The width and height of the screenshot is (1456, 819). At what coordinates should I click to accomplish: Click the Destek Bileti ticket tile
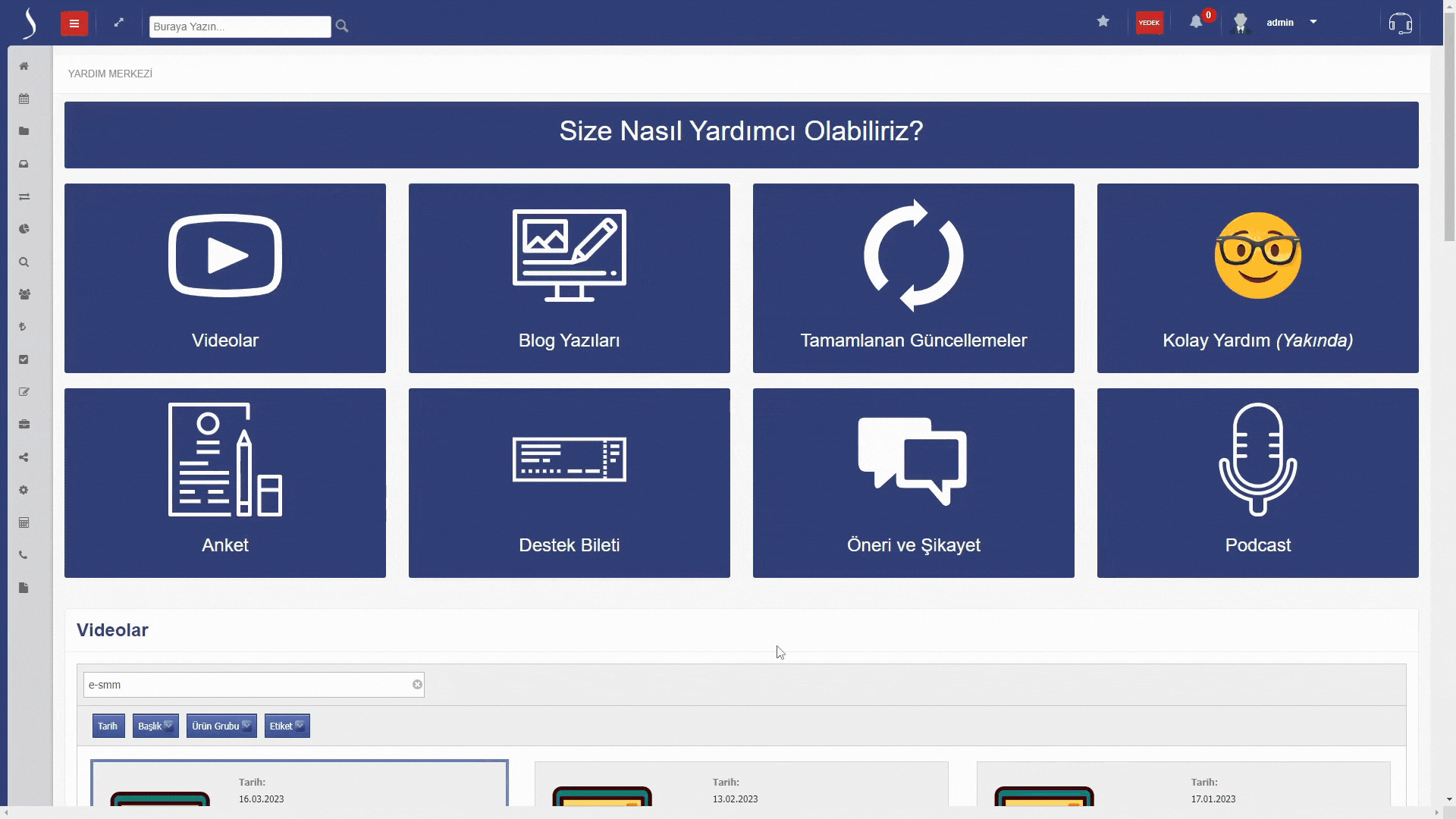(x=569, y=482)
